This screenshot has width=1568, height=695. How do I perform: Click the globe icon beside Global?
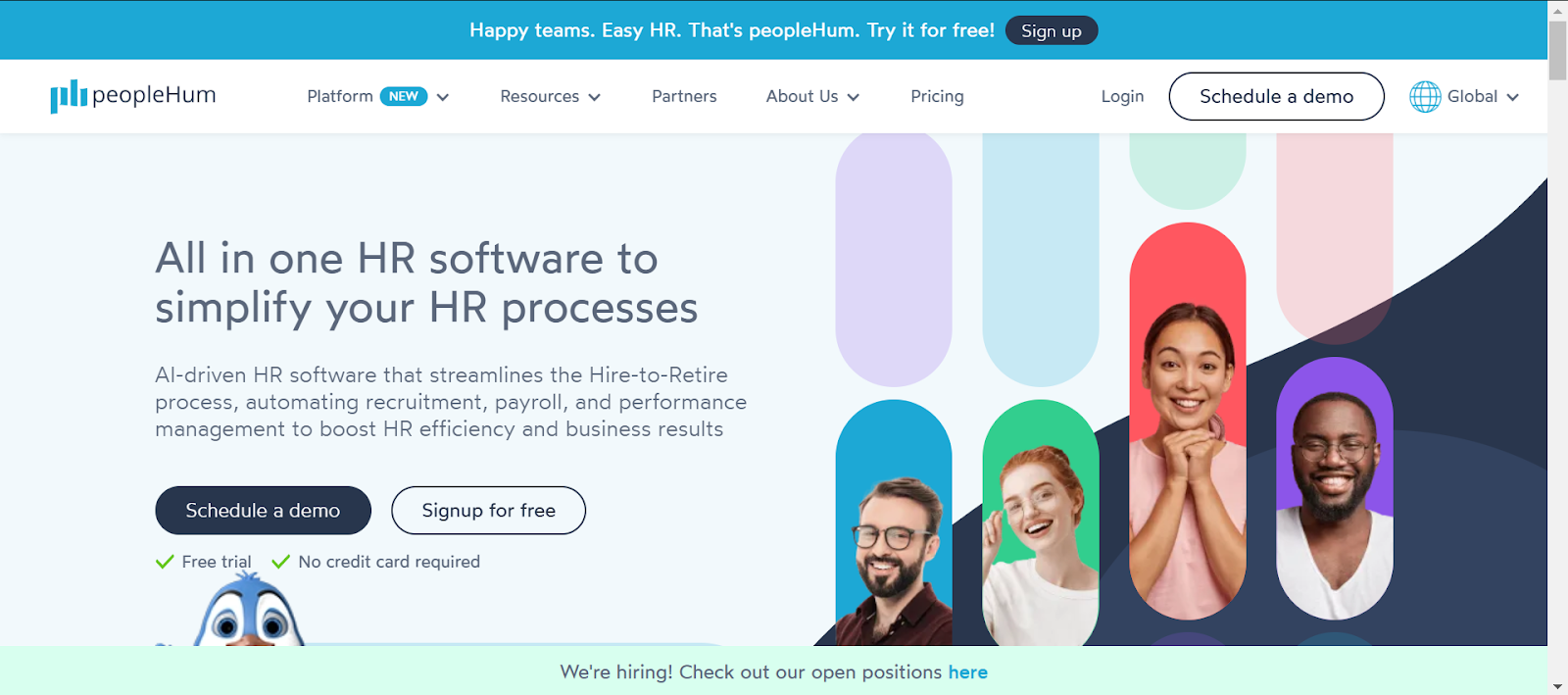tap(1425, 96)
